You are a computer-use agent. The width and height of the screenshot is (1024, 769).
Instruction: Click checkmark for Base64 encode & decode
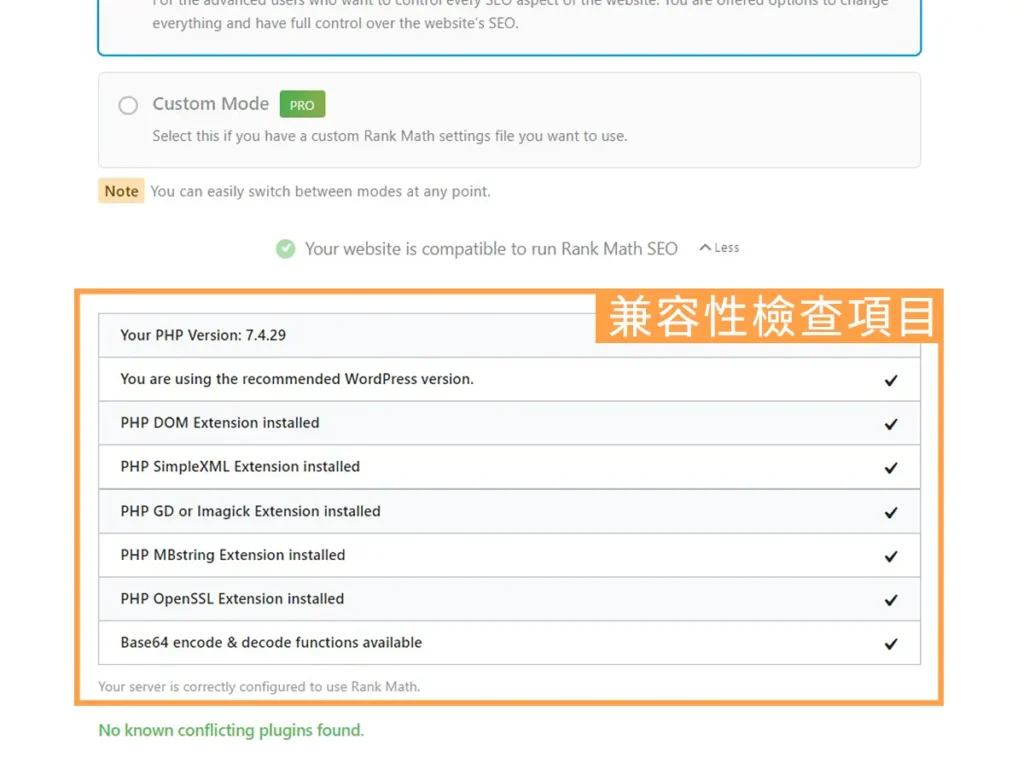pyautogui.click(x=891, y=644)
